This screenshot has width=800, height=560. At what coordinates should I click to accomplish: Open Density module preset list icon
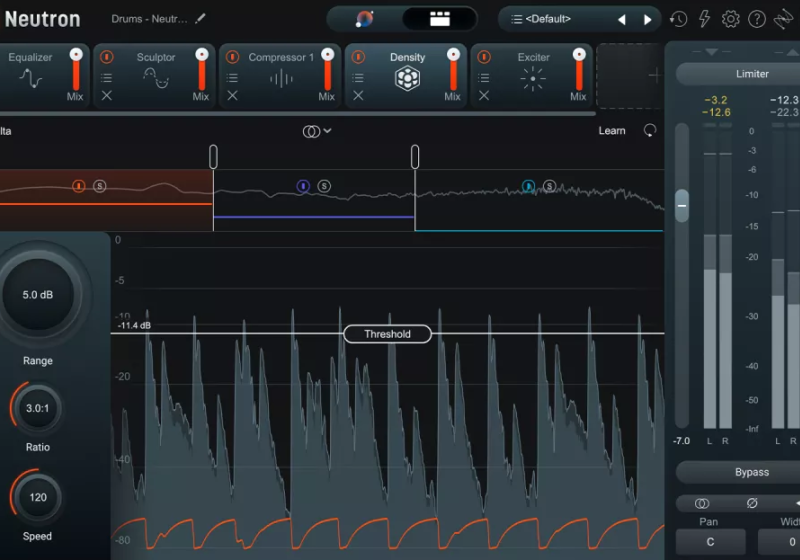358,78
